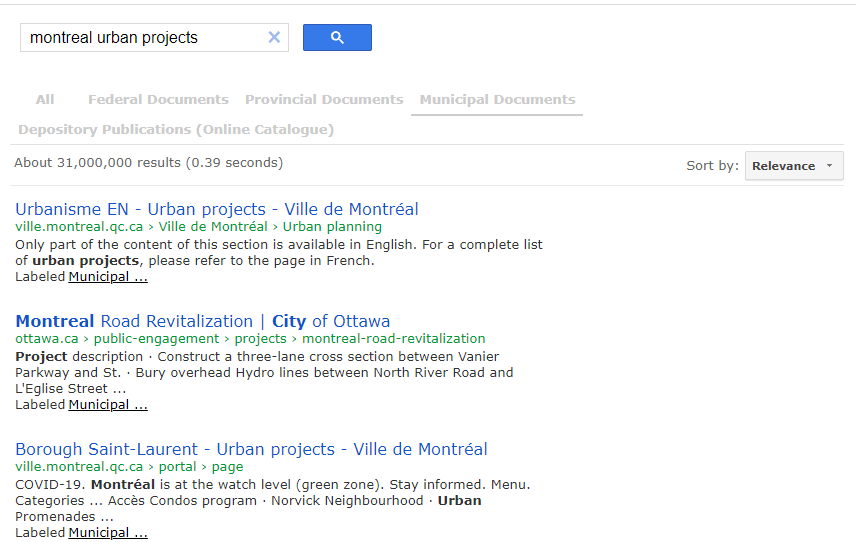Image resolution: width=856 pixels, height=542 pixels.
Task: Click snippet 'Only part of the content of this section'
Action: (x=279, y=253)
